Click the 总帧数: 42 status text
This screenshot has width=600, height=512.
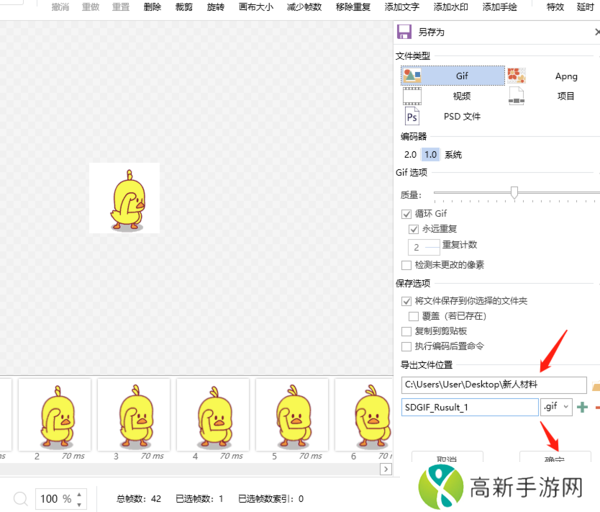[139, 499]
